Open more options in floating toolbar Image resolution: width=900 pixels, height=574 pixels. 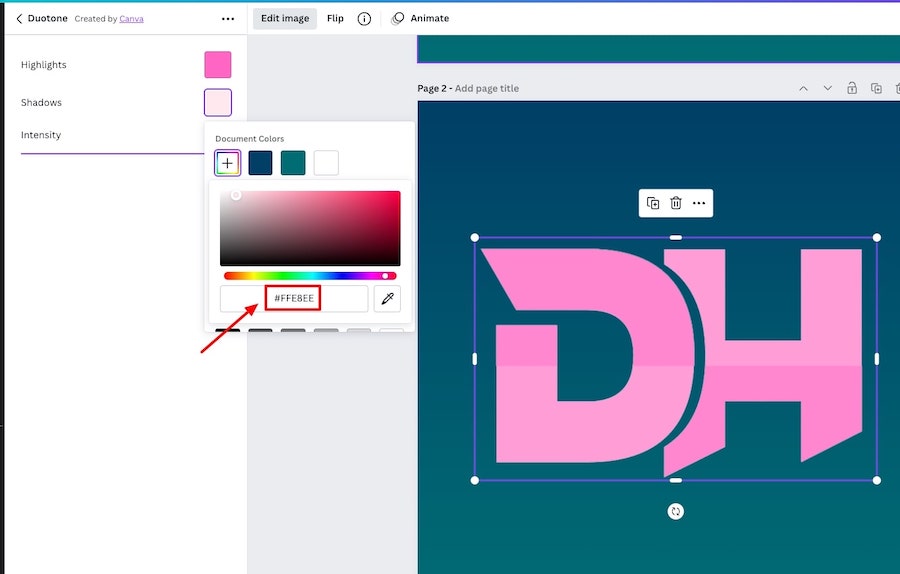[x=699, y=203]
